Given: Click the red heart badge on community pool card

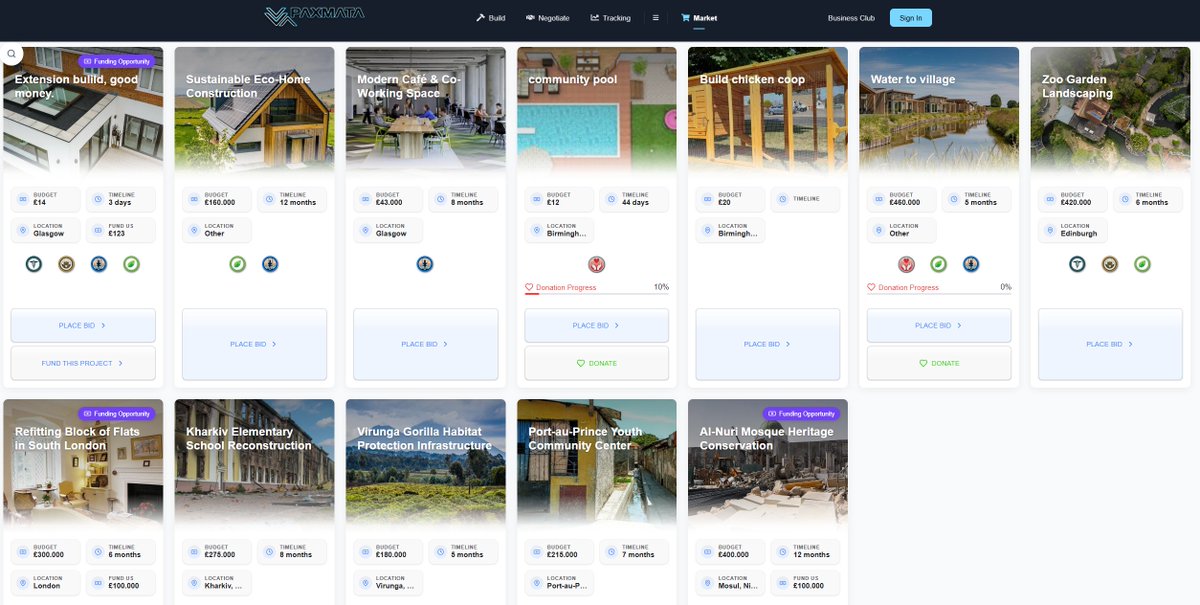Looking at the screenshot, I should tap(597, 264).
